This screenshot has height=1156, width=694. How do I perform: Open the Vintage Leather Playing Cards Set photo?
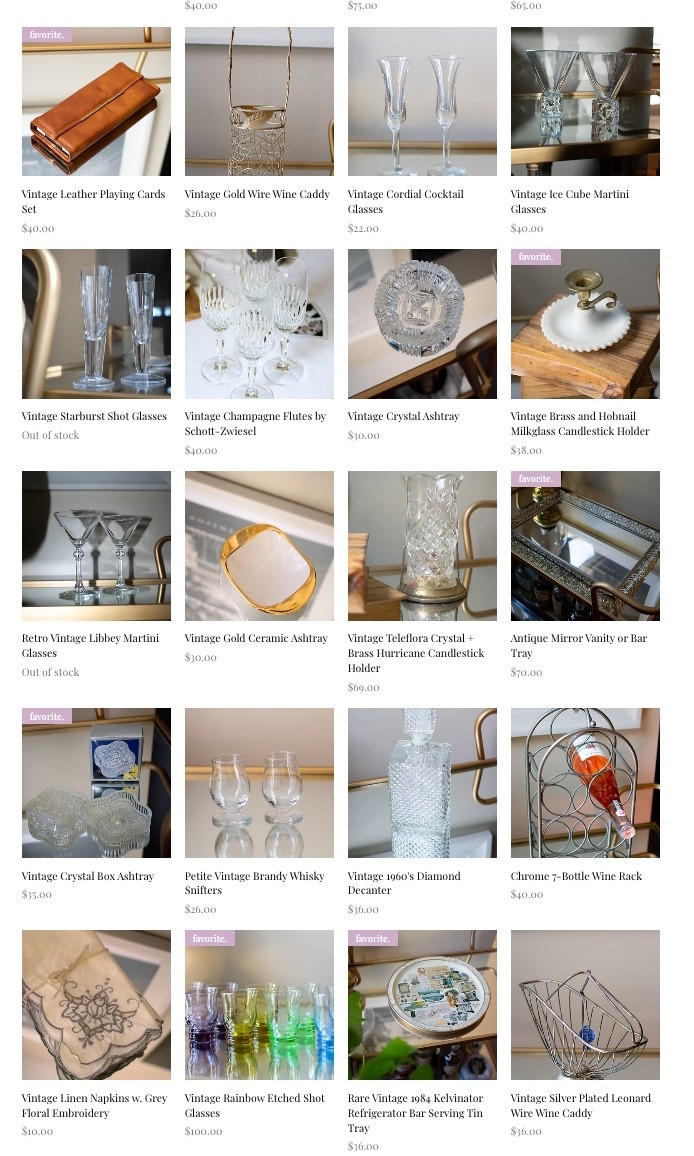97,102
